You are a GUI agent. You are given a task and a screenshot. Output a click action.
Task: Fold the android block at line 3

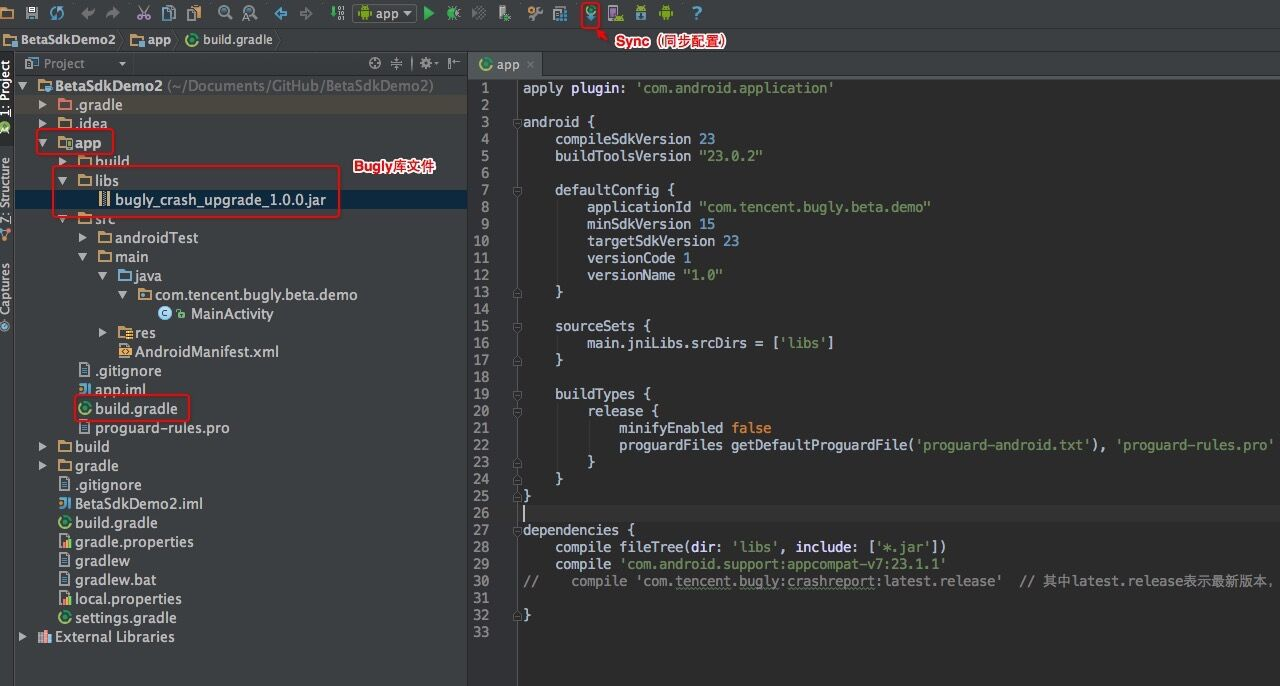(517, 122)
